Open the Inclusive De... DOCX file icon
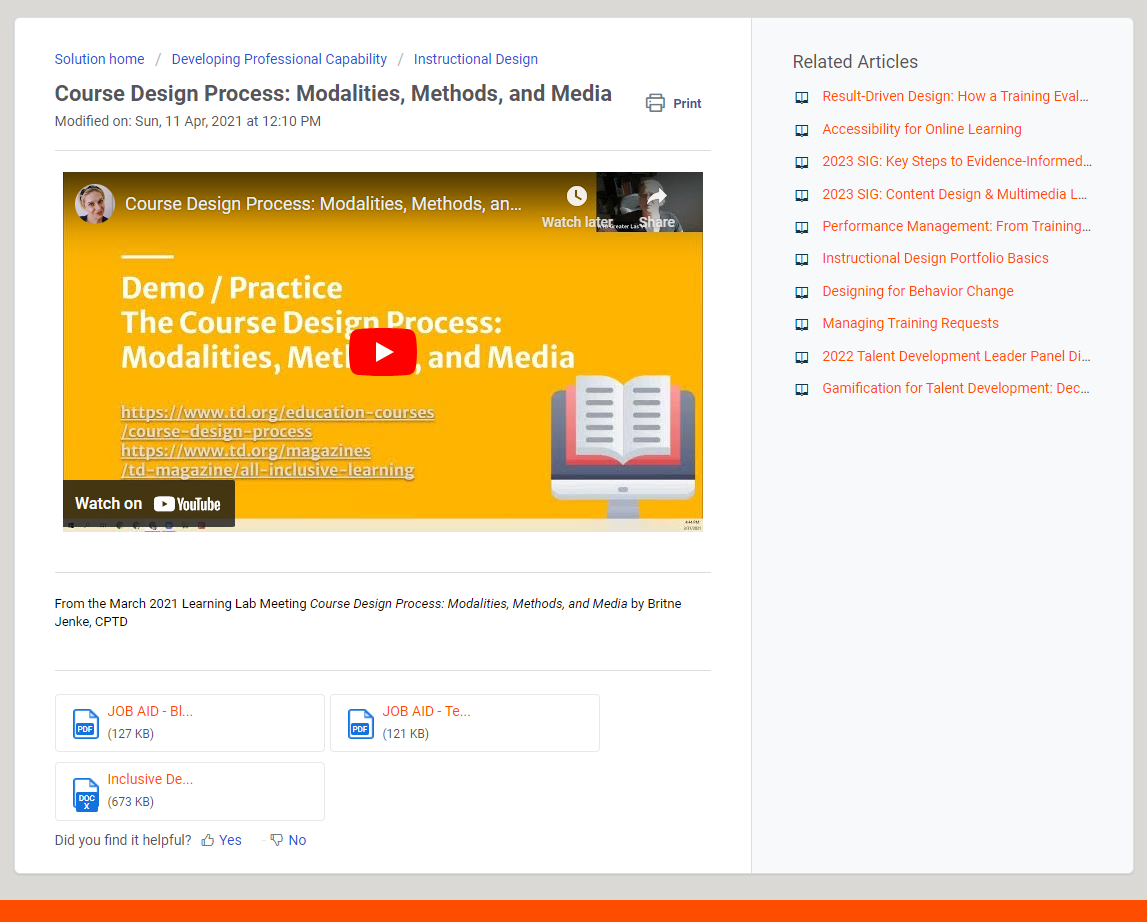The height and width of the screenshot is (922, 1147). 86,794
